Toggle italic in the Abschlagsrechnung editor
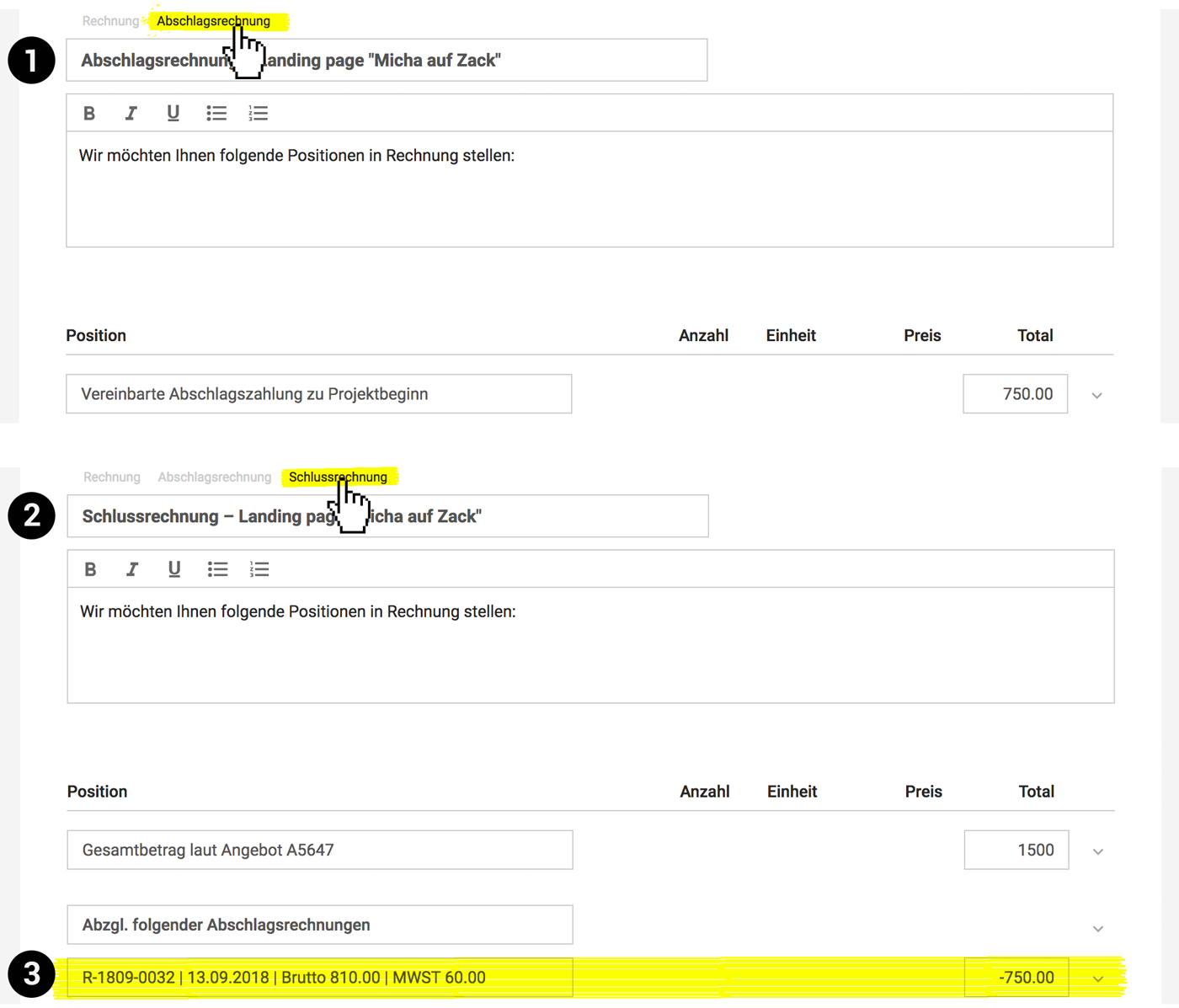 pyautogui.click(x=131, y=113)
